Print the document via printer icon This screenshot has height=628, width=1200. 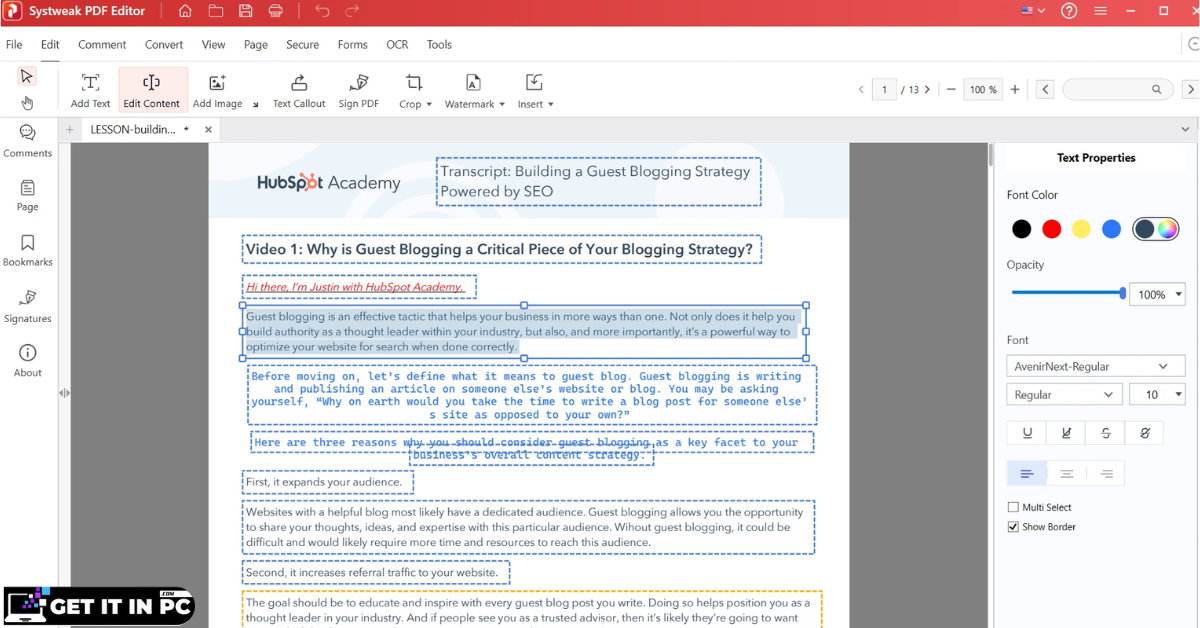coord(276,11)
